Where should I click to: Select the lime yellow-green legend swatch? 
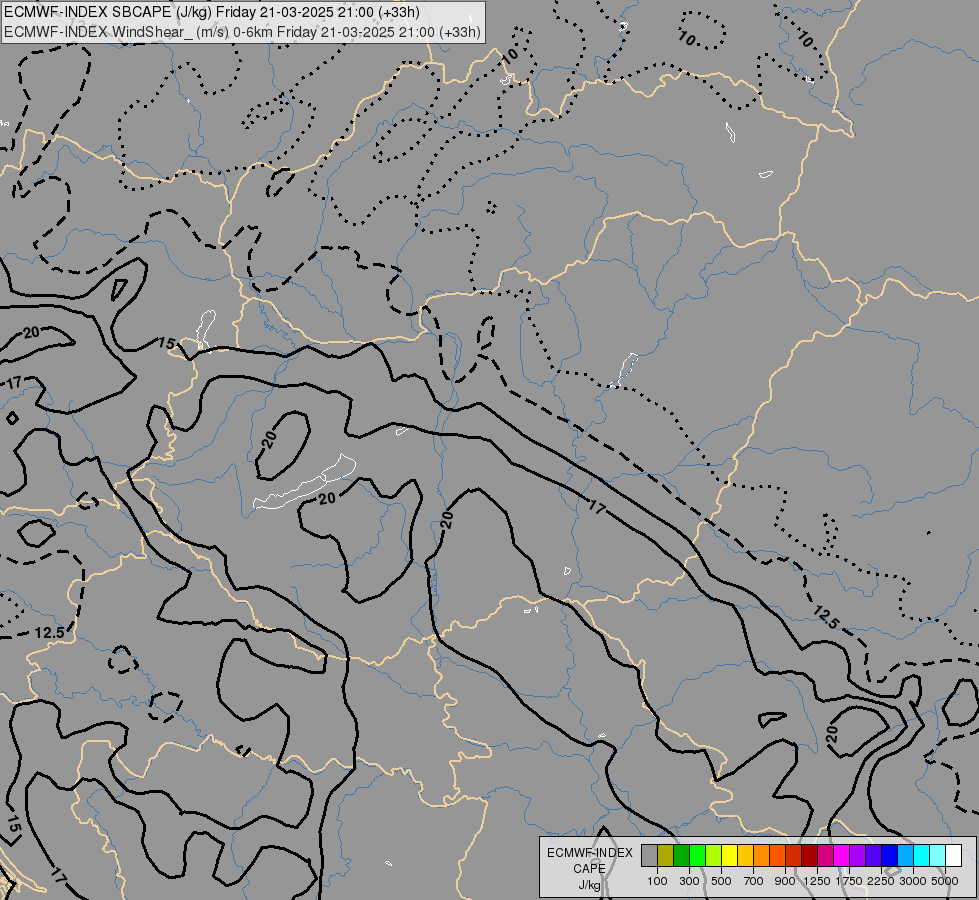click(714, 855)
